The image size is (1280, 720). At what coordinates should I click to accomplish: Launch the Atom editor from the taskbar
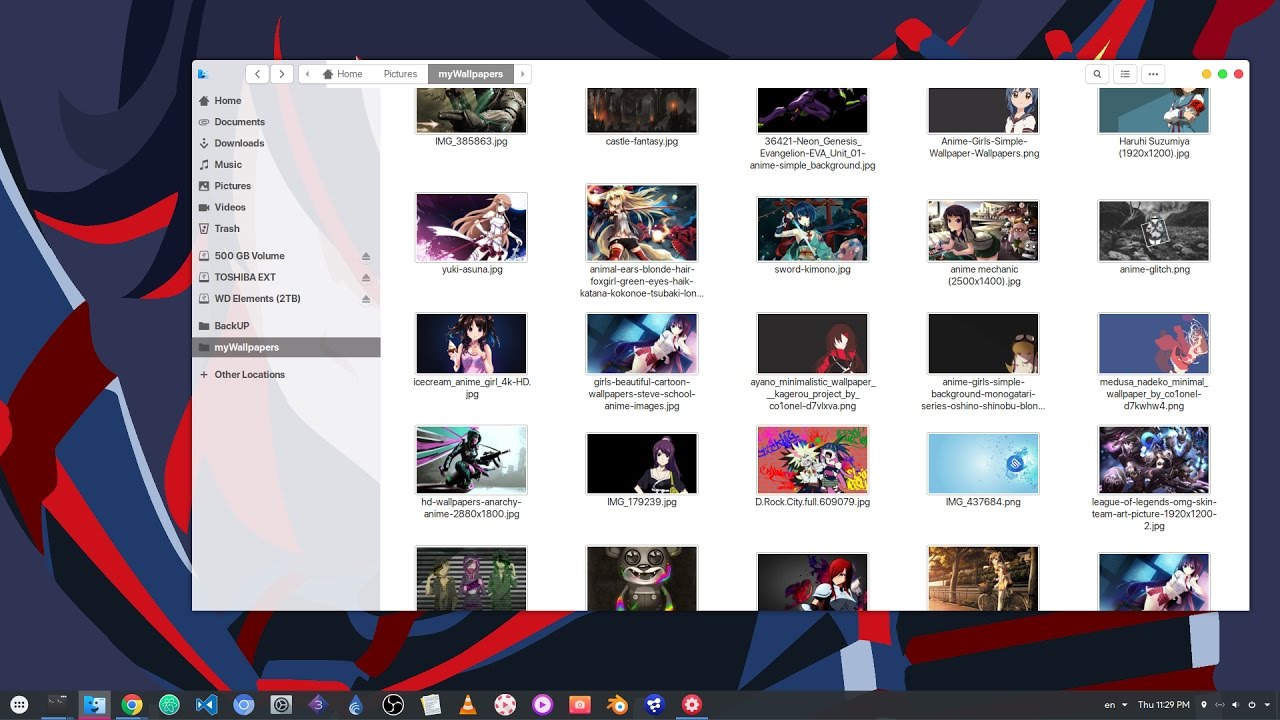pos(168,705)
